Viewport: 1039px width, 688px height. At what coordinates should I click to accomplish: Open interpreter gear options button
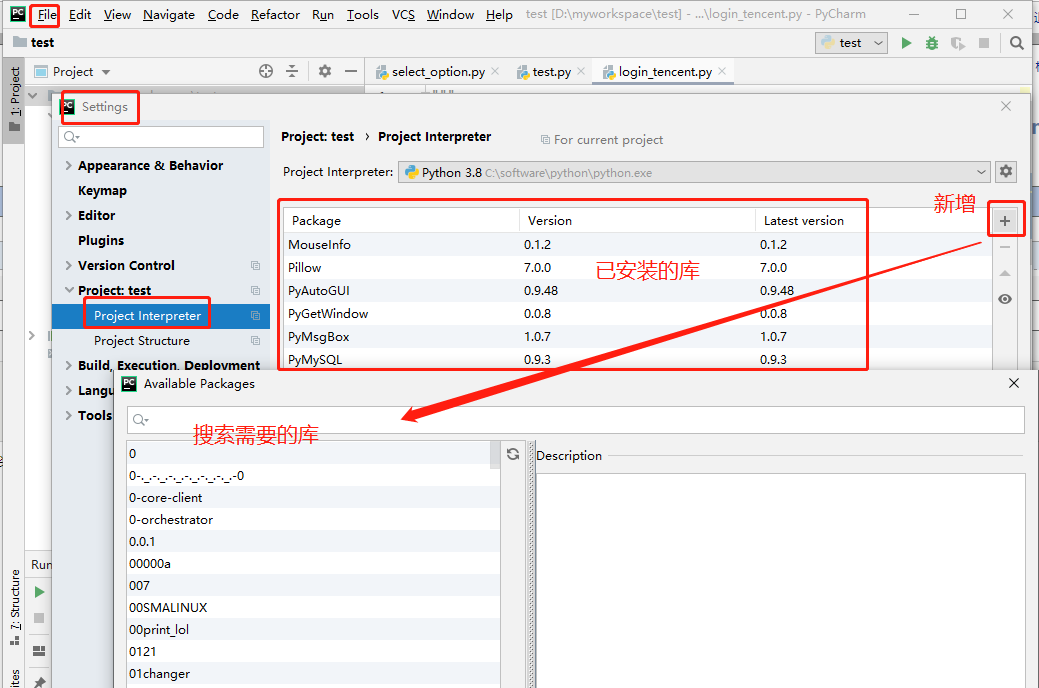1006,172
